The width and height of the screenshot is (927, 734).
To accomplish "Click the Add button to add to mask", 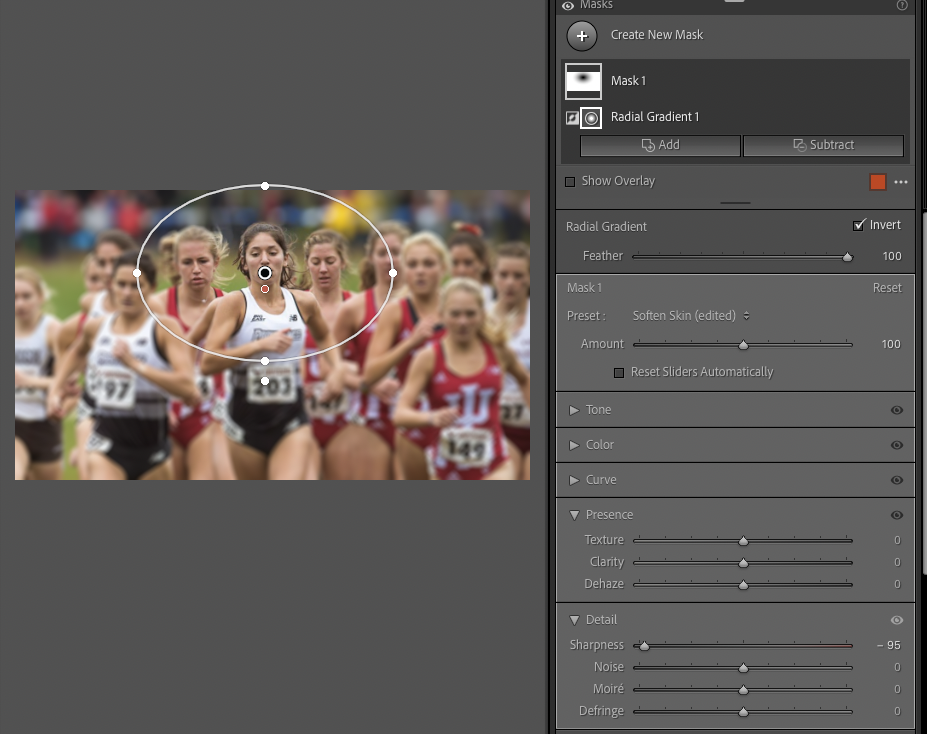I will click(659, 144).
